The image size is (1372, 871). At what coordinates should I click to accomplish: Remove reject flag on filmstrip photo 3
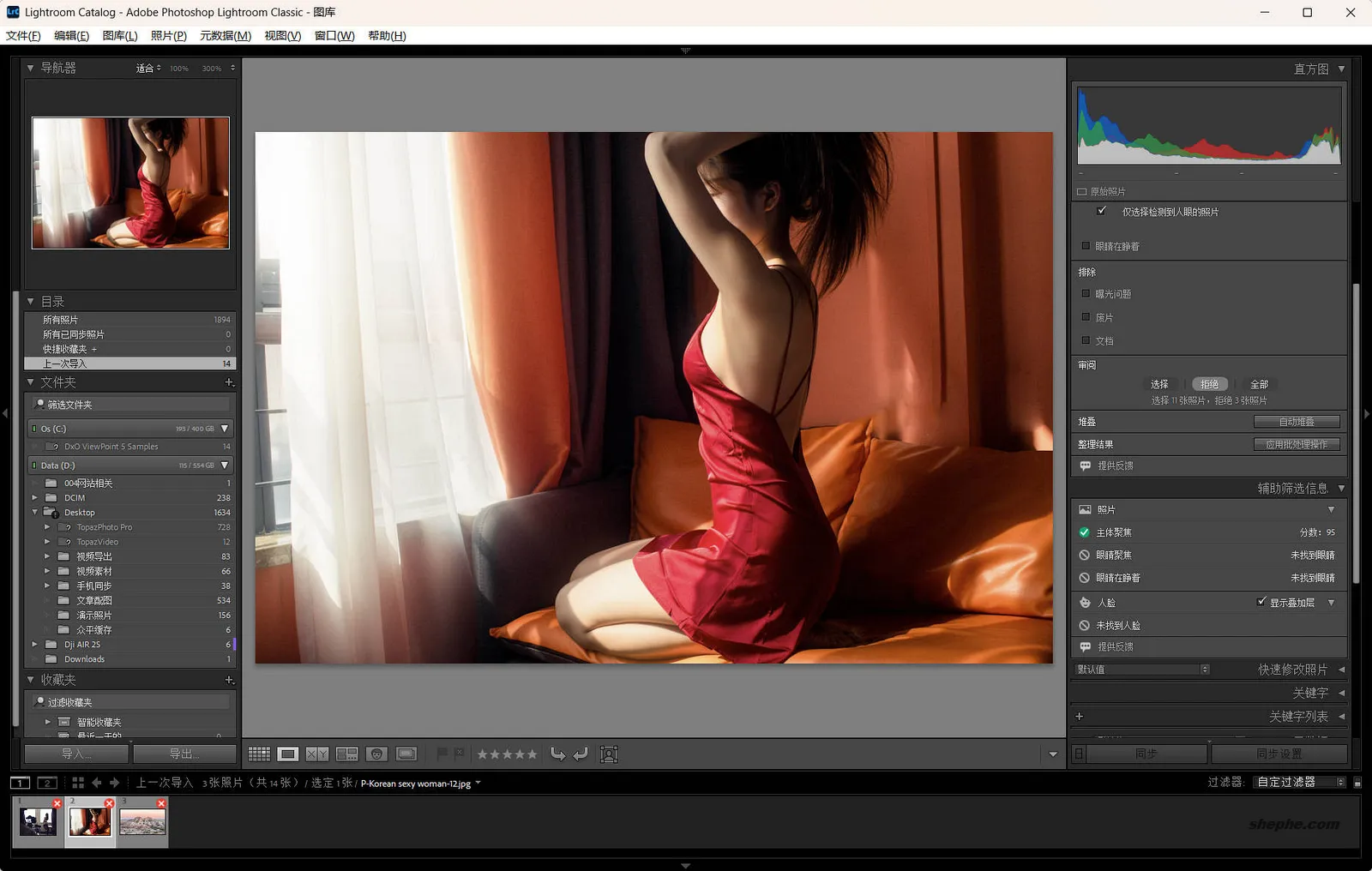[x=161, y=803]
